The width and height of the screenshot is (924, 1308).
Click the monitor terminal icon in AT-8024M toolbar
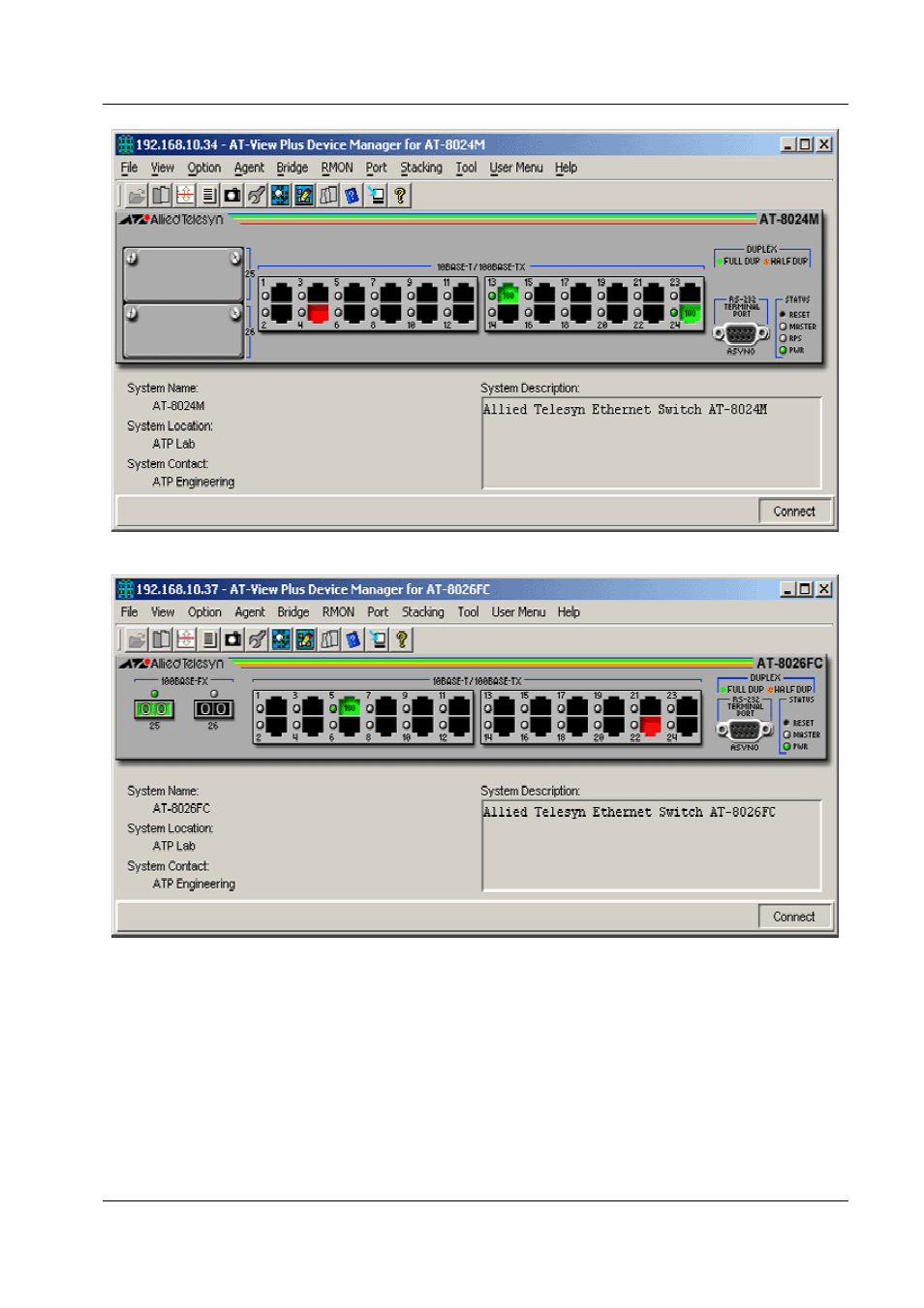(376, 196)
